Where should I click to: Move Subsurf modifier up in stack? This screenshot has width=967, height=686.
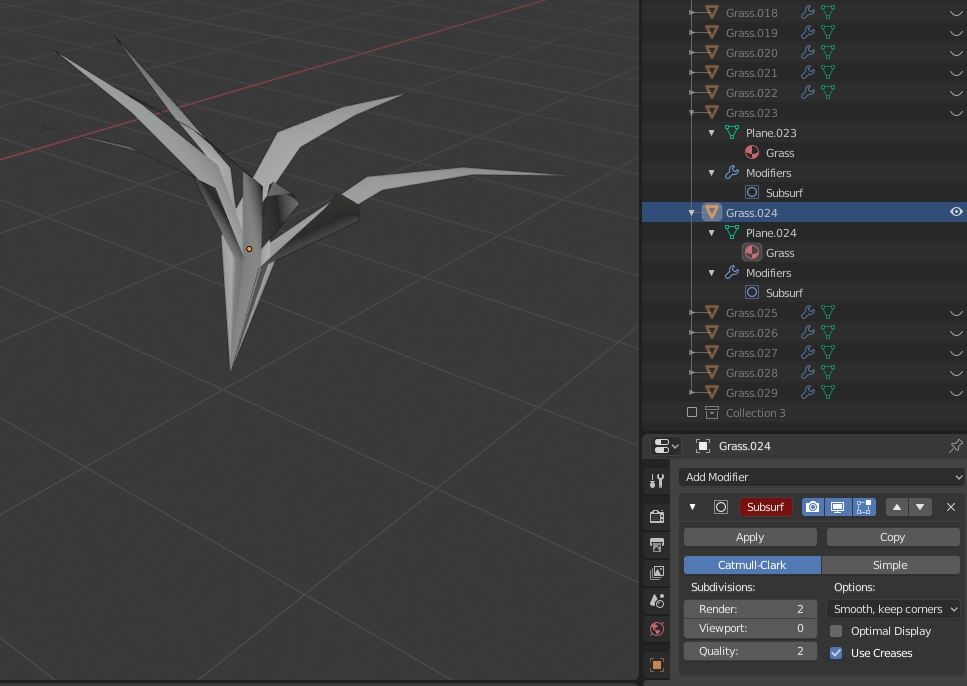tap(897, 507)
